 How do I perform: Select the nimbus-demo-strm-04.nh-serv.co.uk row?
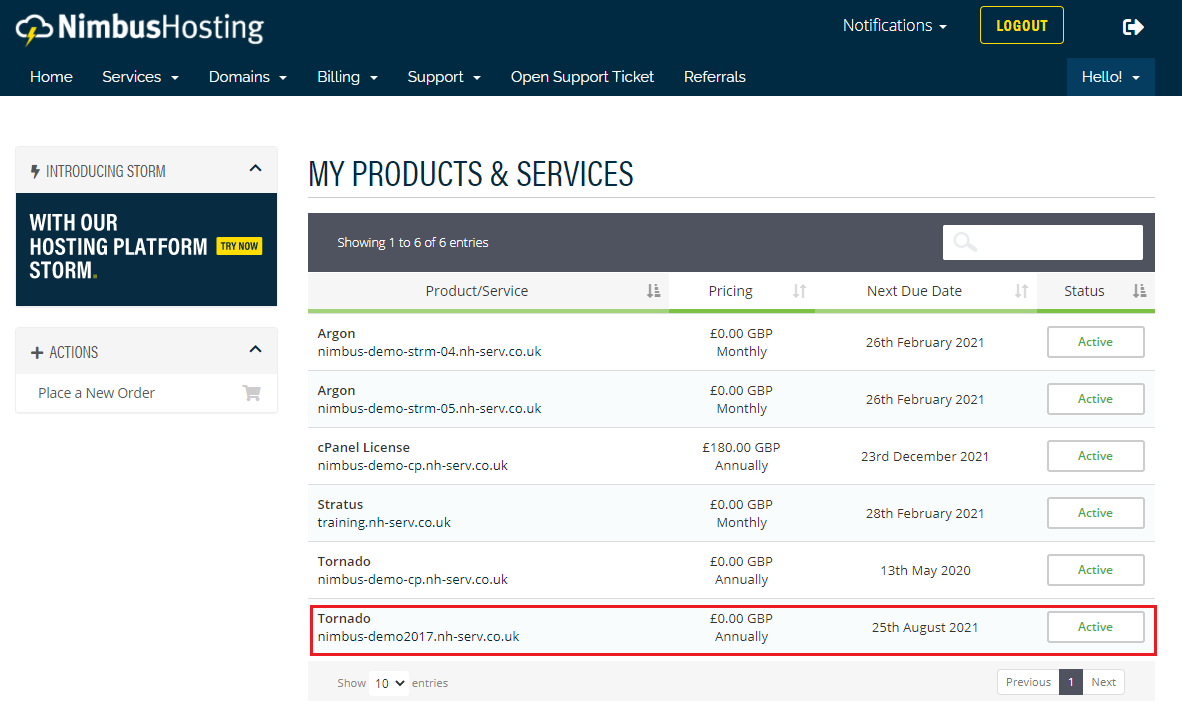[731, 342]
